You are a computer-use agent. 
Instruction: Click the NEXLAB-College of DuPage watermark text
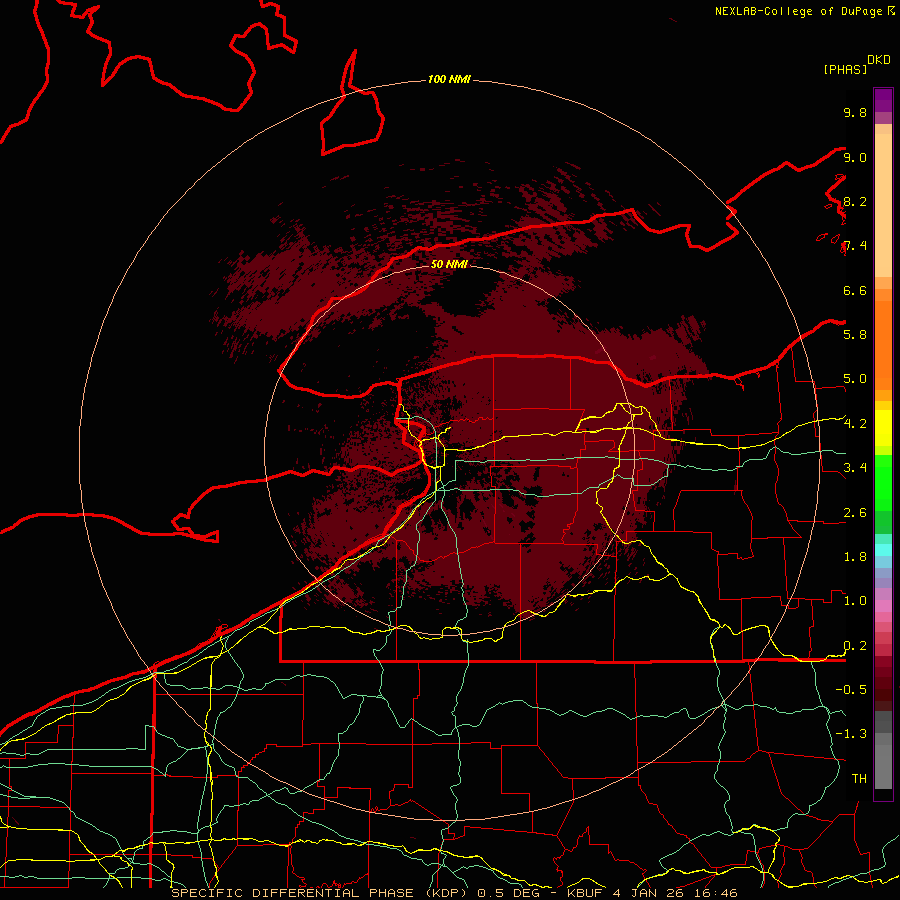pos(799,11)
